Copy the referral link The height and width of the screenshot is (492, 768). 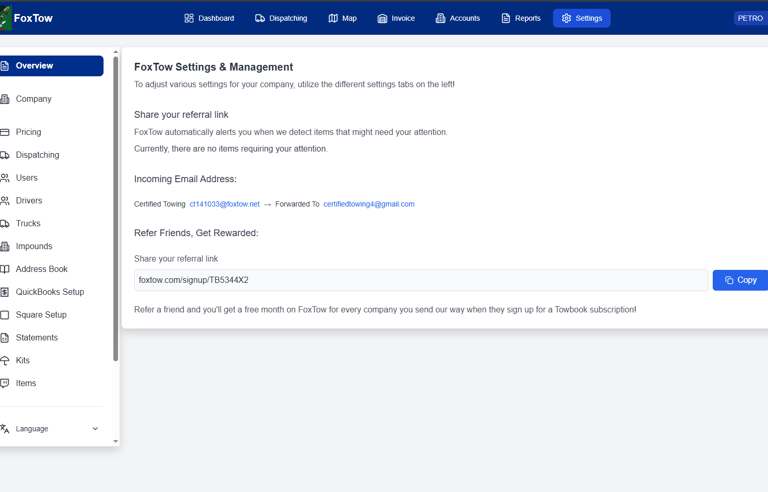pyautogui.click(x=740, y=280)
